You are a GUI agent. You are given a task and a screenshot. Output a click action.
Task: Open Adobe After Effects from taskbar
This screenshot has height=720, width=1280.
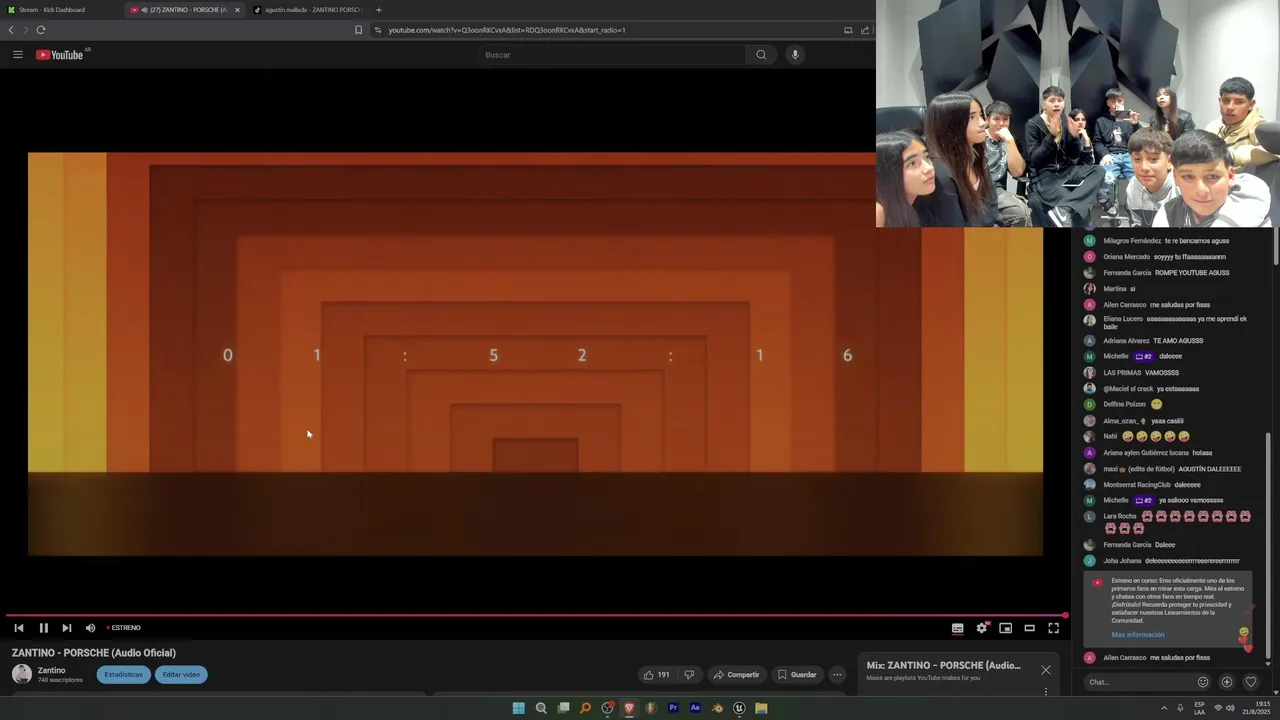click(695, 708)
